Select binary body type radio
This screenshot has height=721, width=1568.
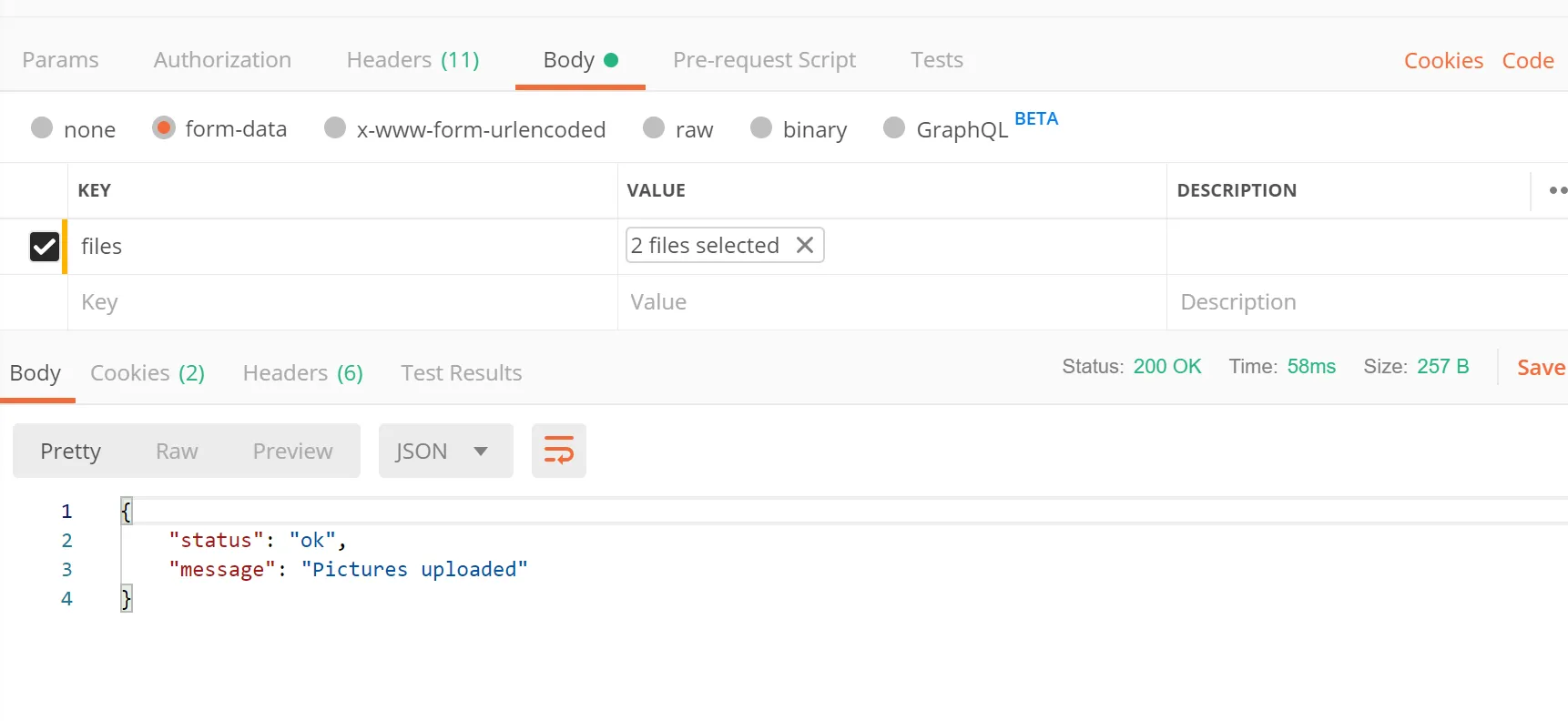tap(761, 128)
